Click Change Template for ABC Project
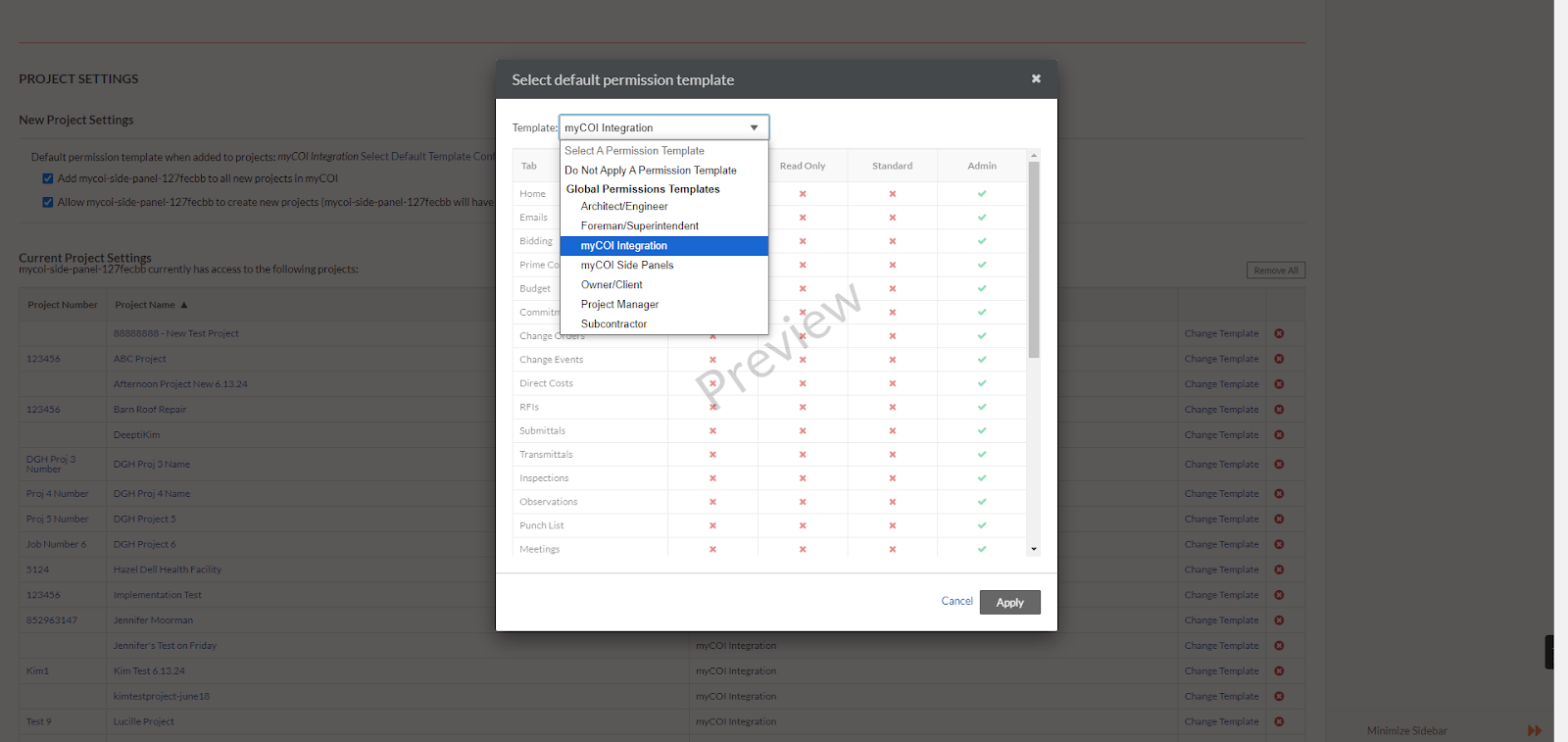1568x742 pixels. 1221,360
